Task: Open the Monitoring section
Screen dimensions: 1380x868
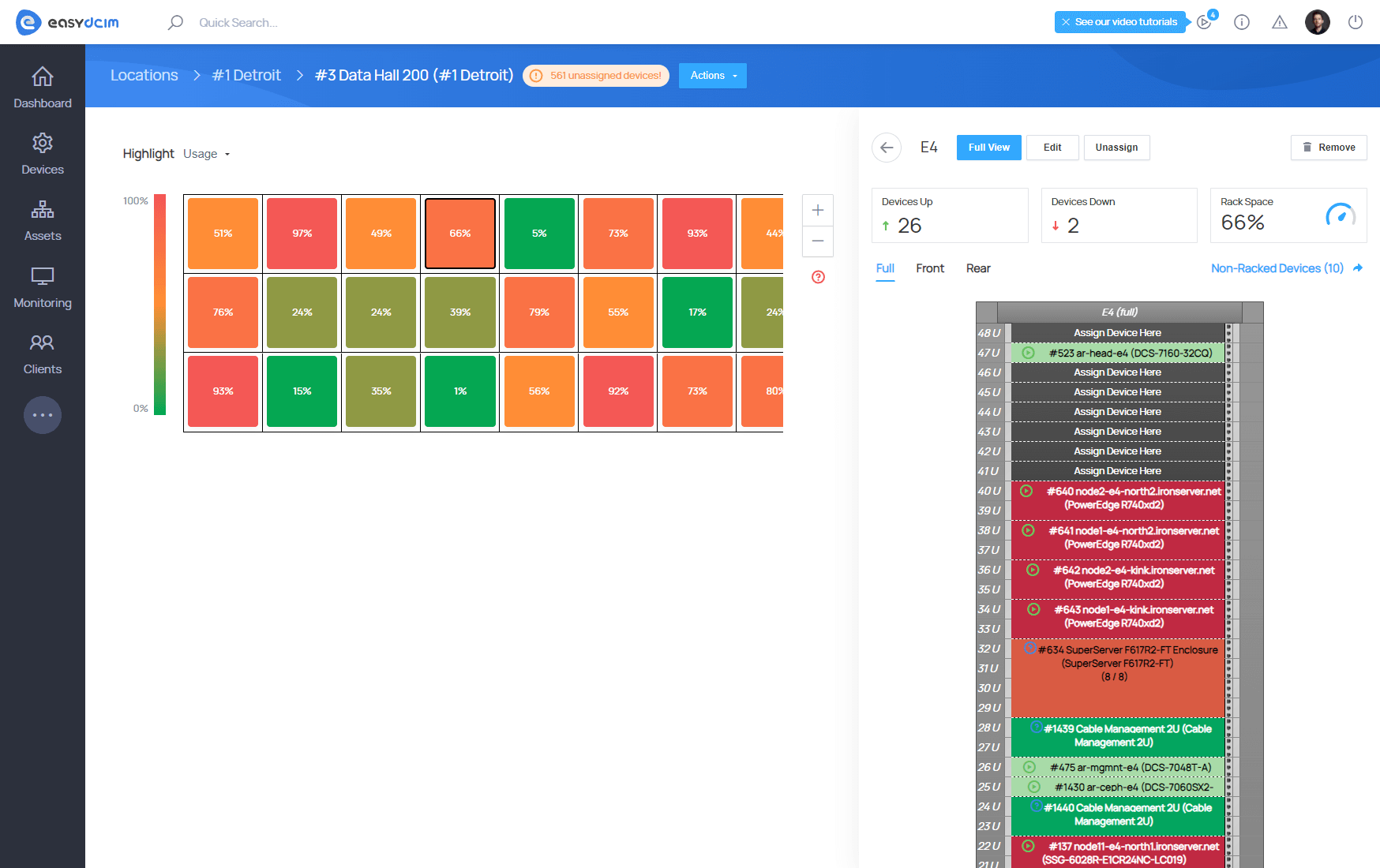Action: click(x=43, y=287)
